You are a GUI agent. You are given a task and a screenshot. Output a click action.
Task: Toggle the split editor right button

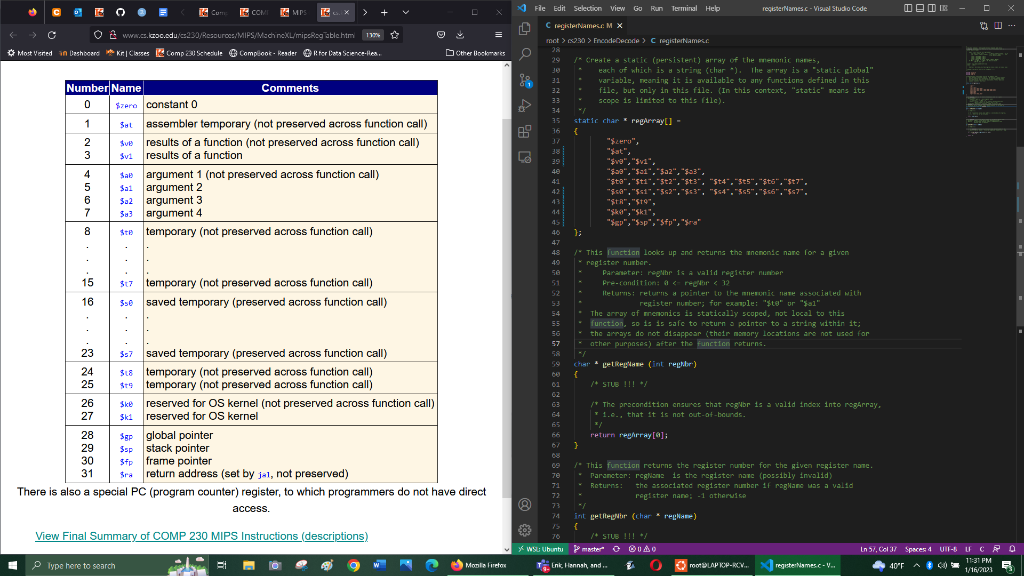(996, 25)
